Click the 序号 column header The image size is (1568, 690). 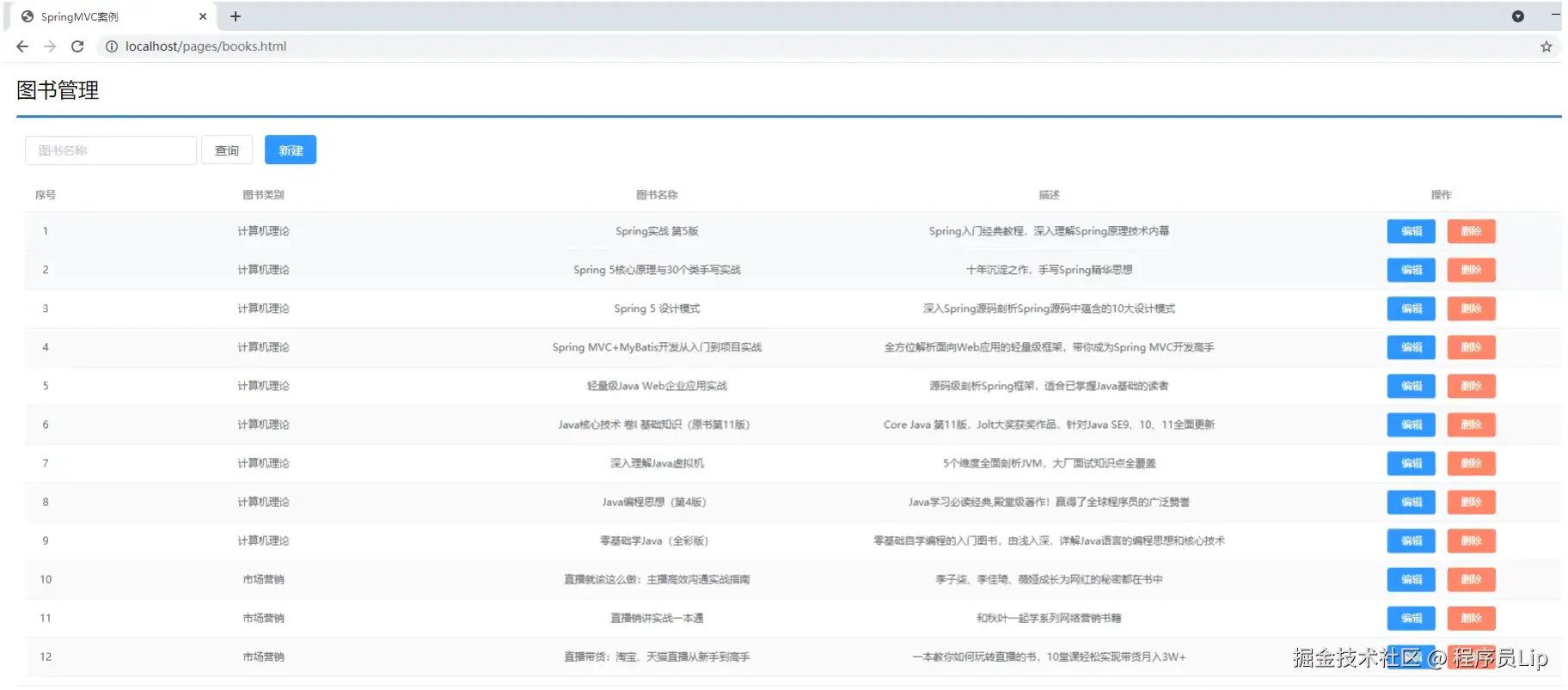[46, 195]
